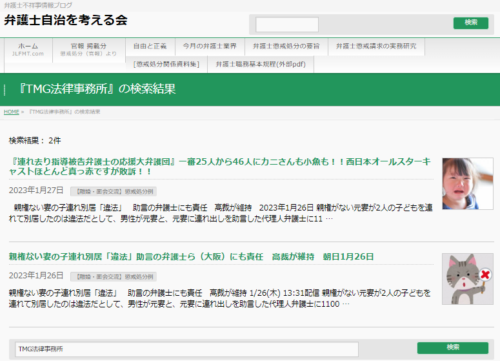The image size is (500, 361).
Task: Follow the HOME breadcrumb link
Action: tap(11, 112)
